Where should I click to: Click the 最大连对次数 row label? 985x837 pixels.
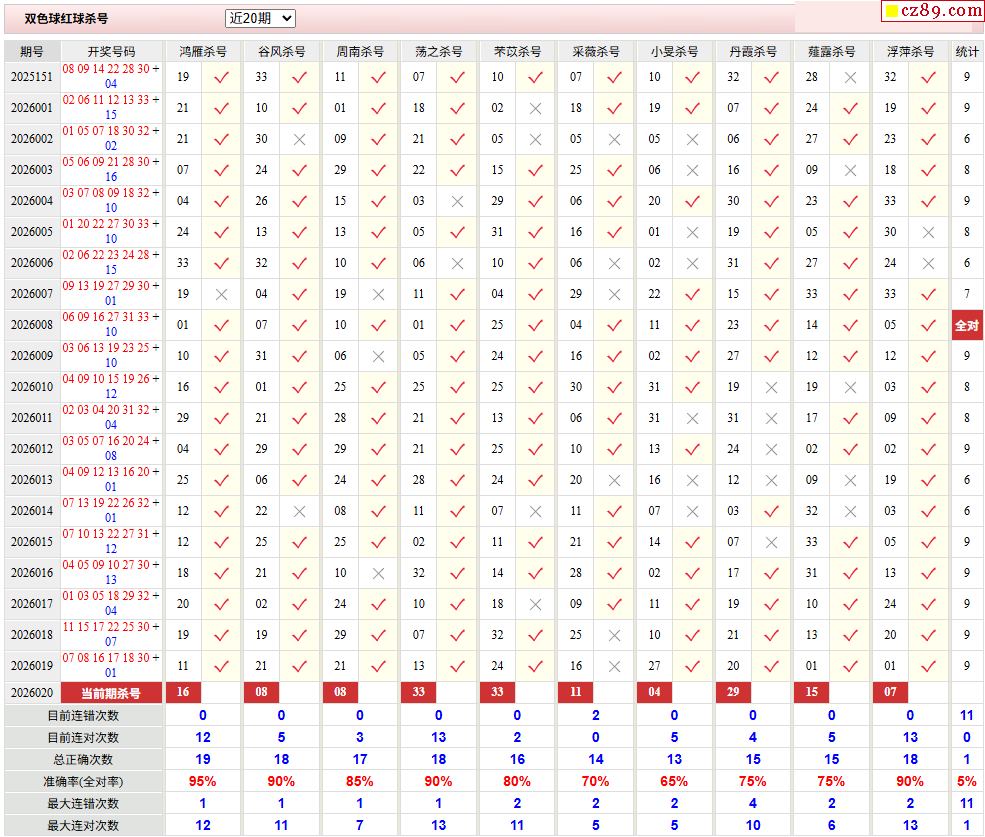point(83,825)
